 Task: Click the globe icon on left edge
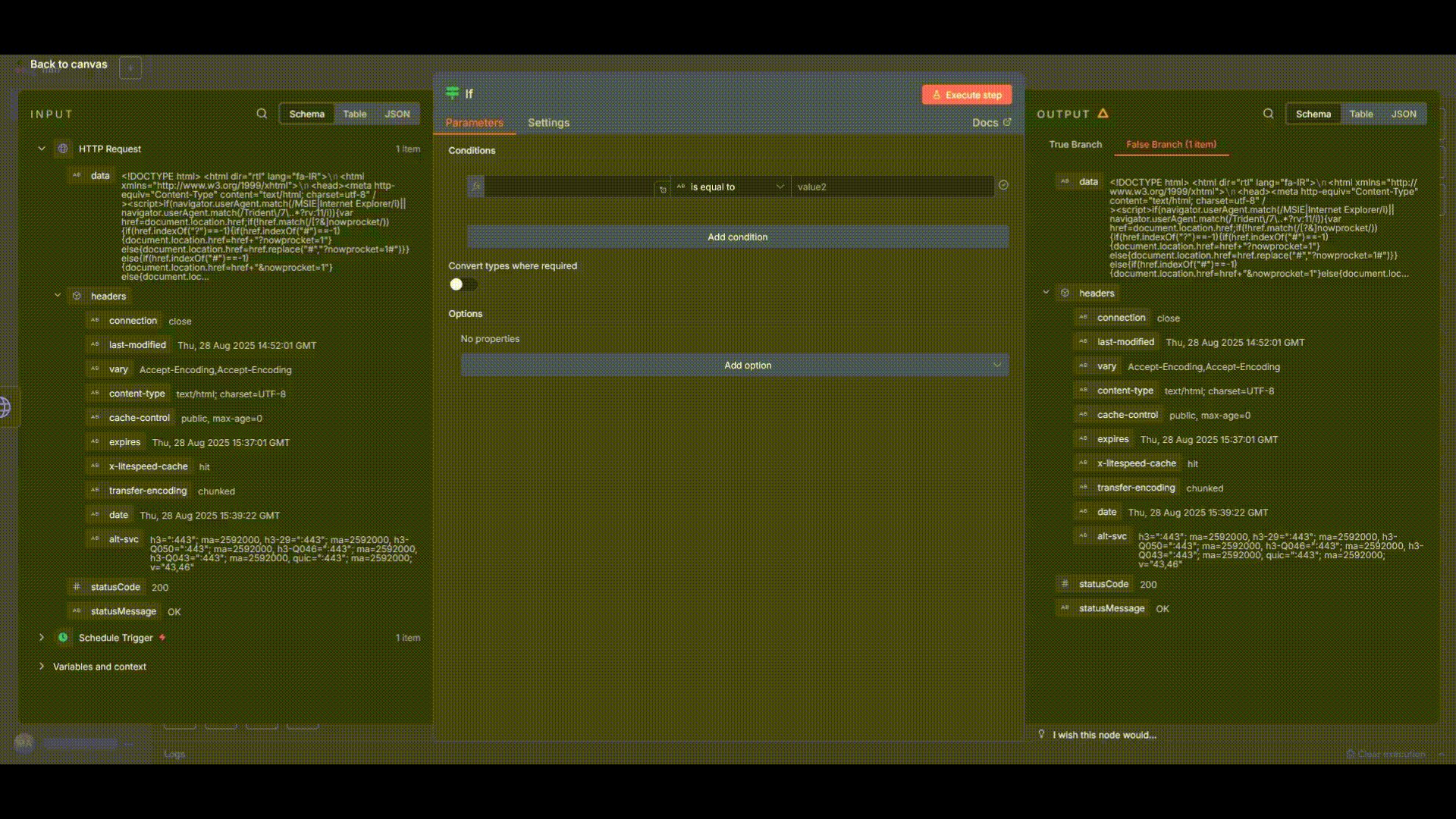click(x=5, y=407)
